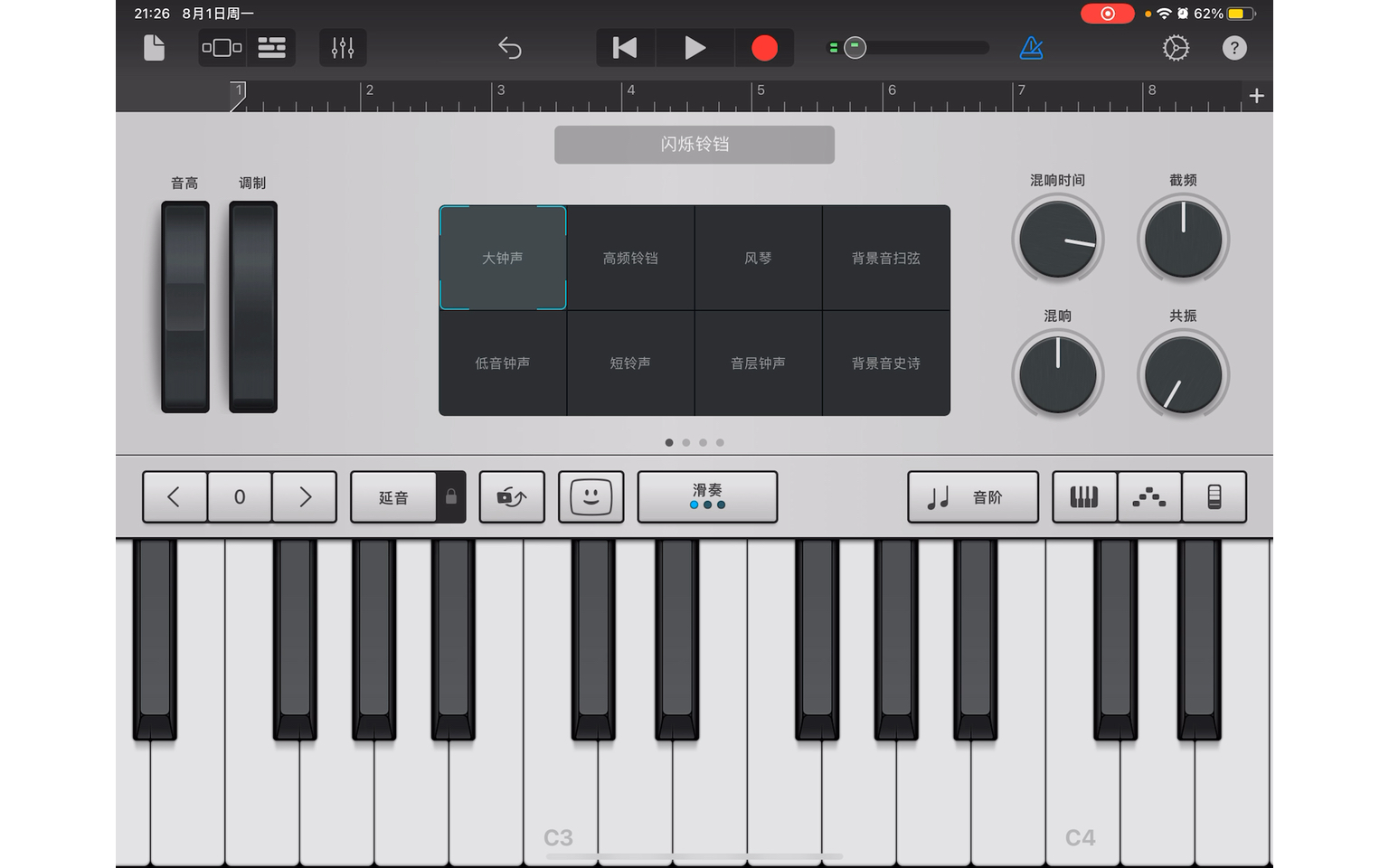Click the 共振 resonance knob

(x=1183, y=375)
